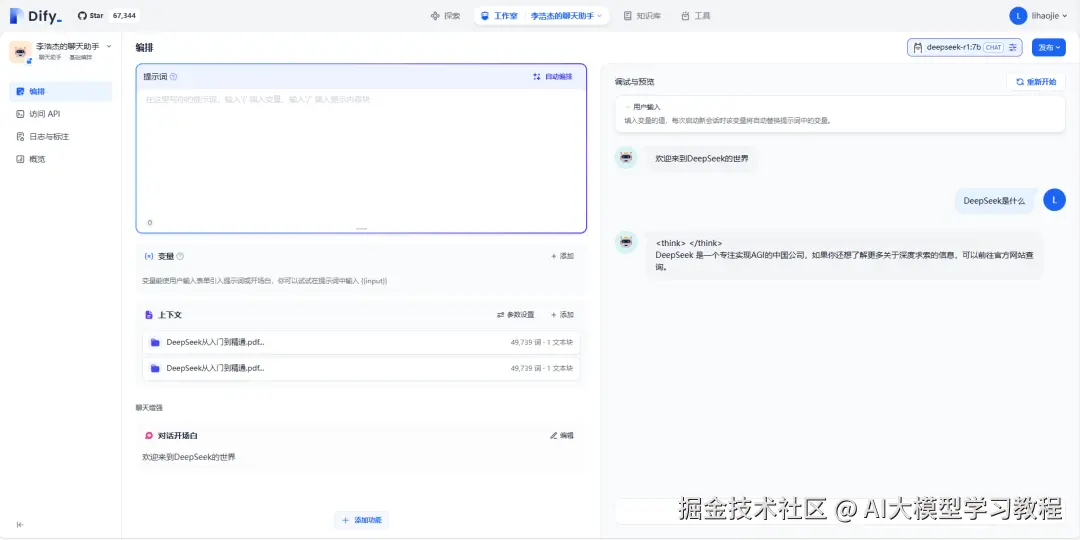Click the Dify logo
The image size is (1080, 540).
coord(36,16)
